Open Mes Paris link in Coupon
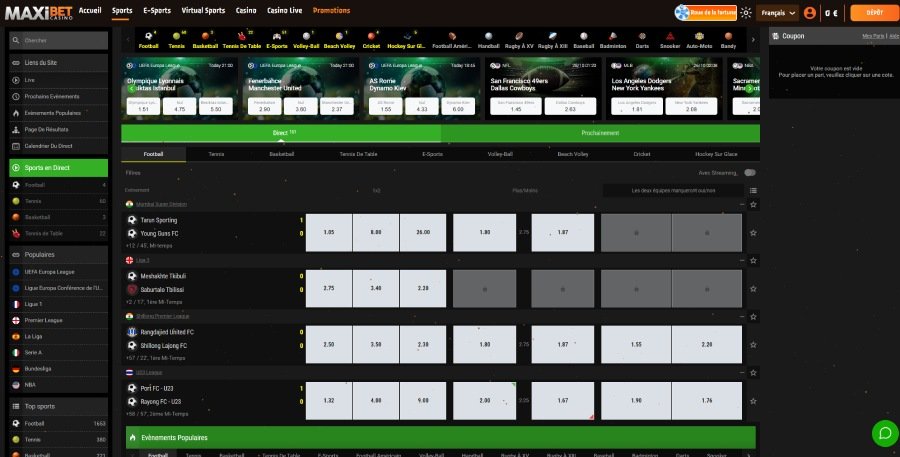The width and height of the screenshot is (900, 457). [x=874, y=36]
